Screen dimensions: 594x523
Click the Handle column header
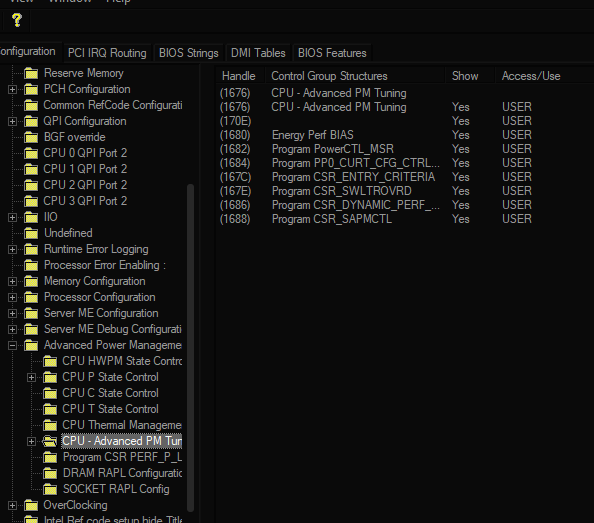coord(240,76)
